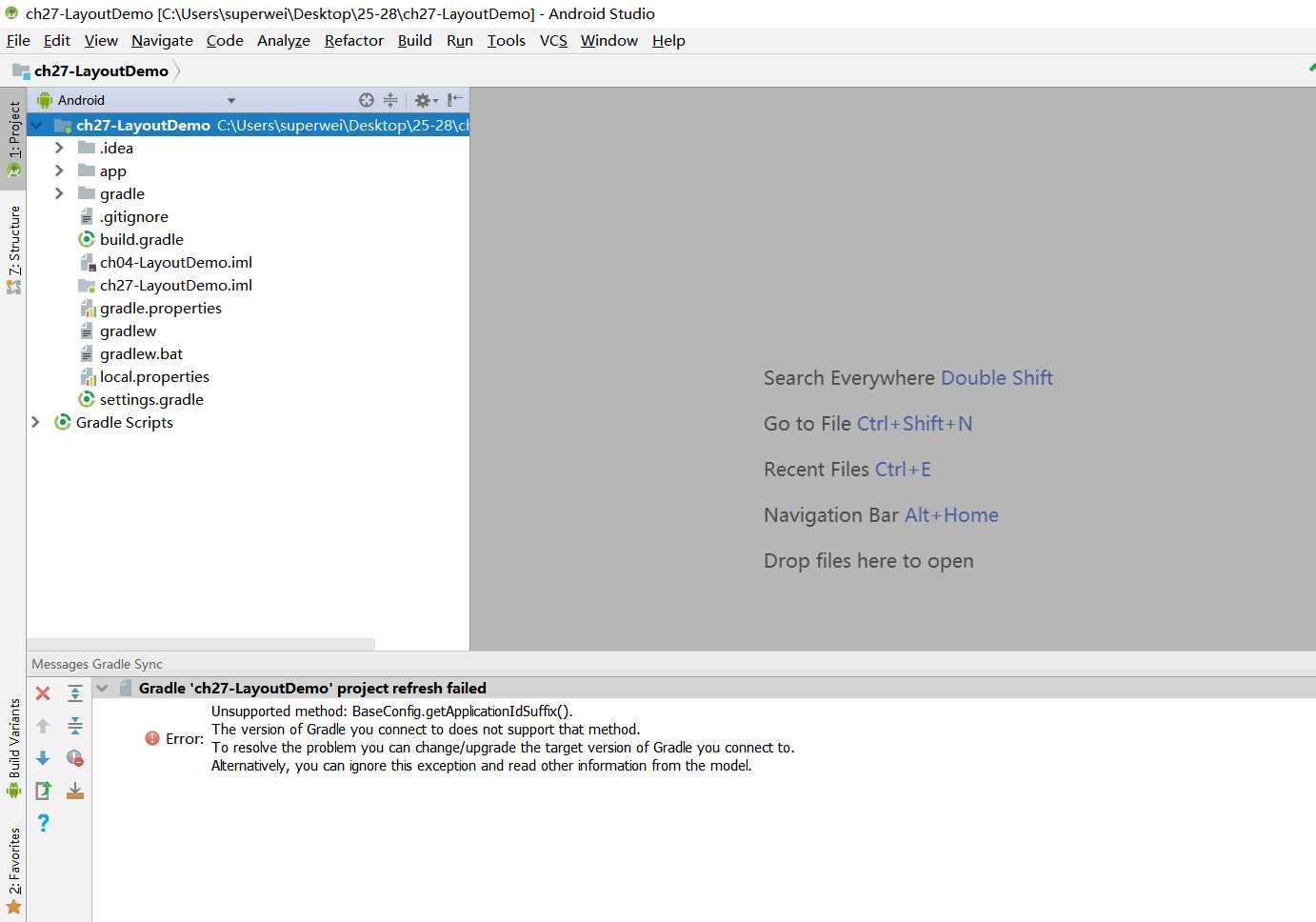Open the Build Variants side tab
This screenshot has height=922, width=1316.
point(13,749)
